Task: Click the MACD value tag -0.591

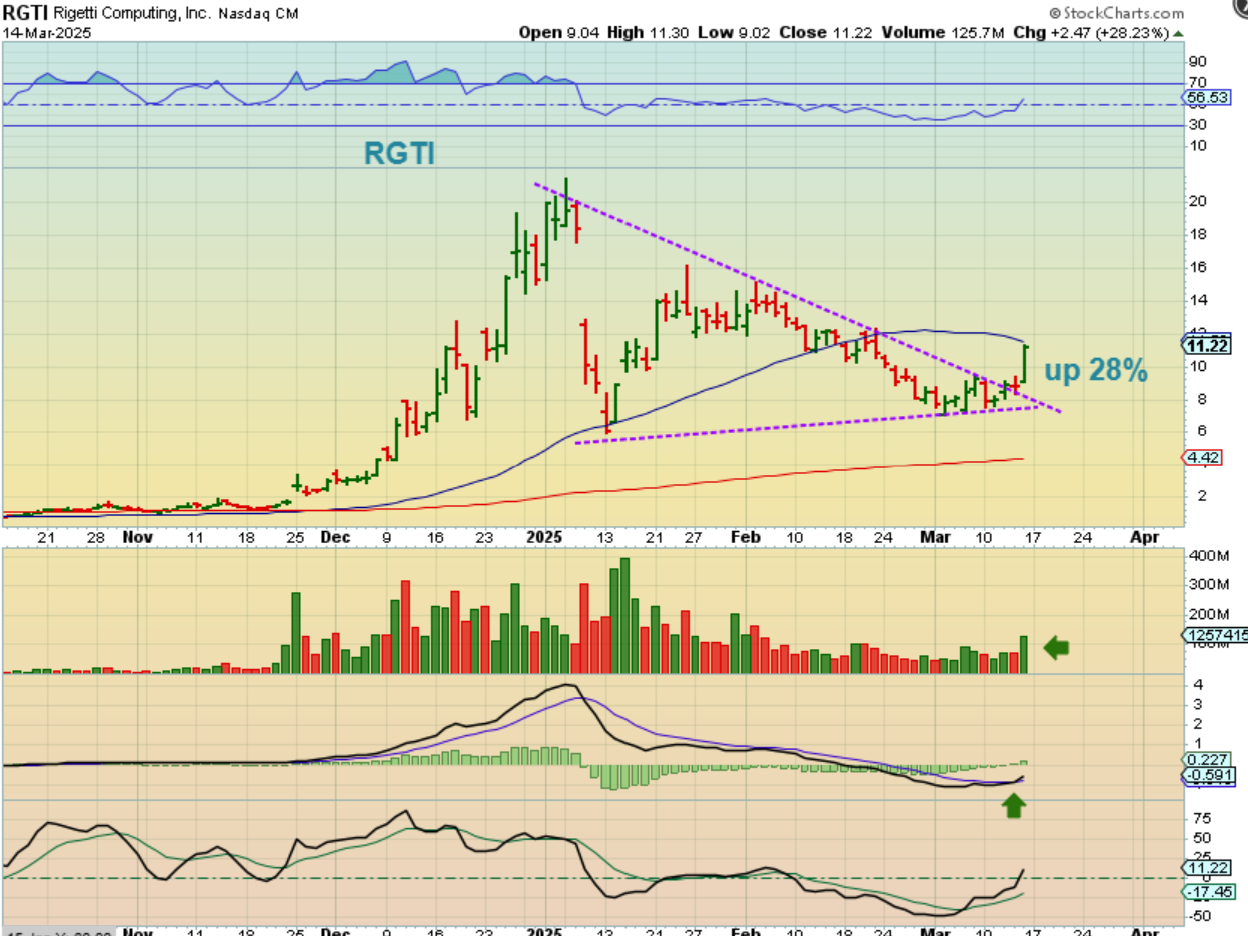Action: (x=1208, y=775)
